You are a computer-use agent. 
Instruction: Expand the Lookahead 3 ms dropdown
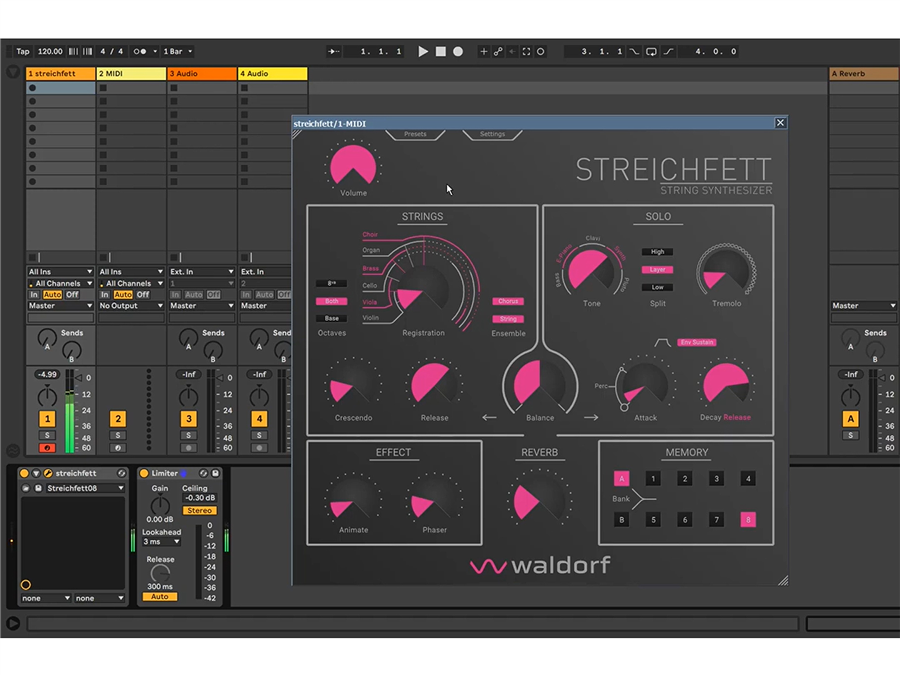click(x=160, y=542)
